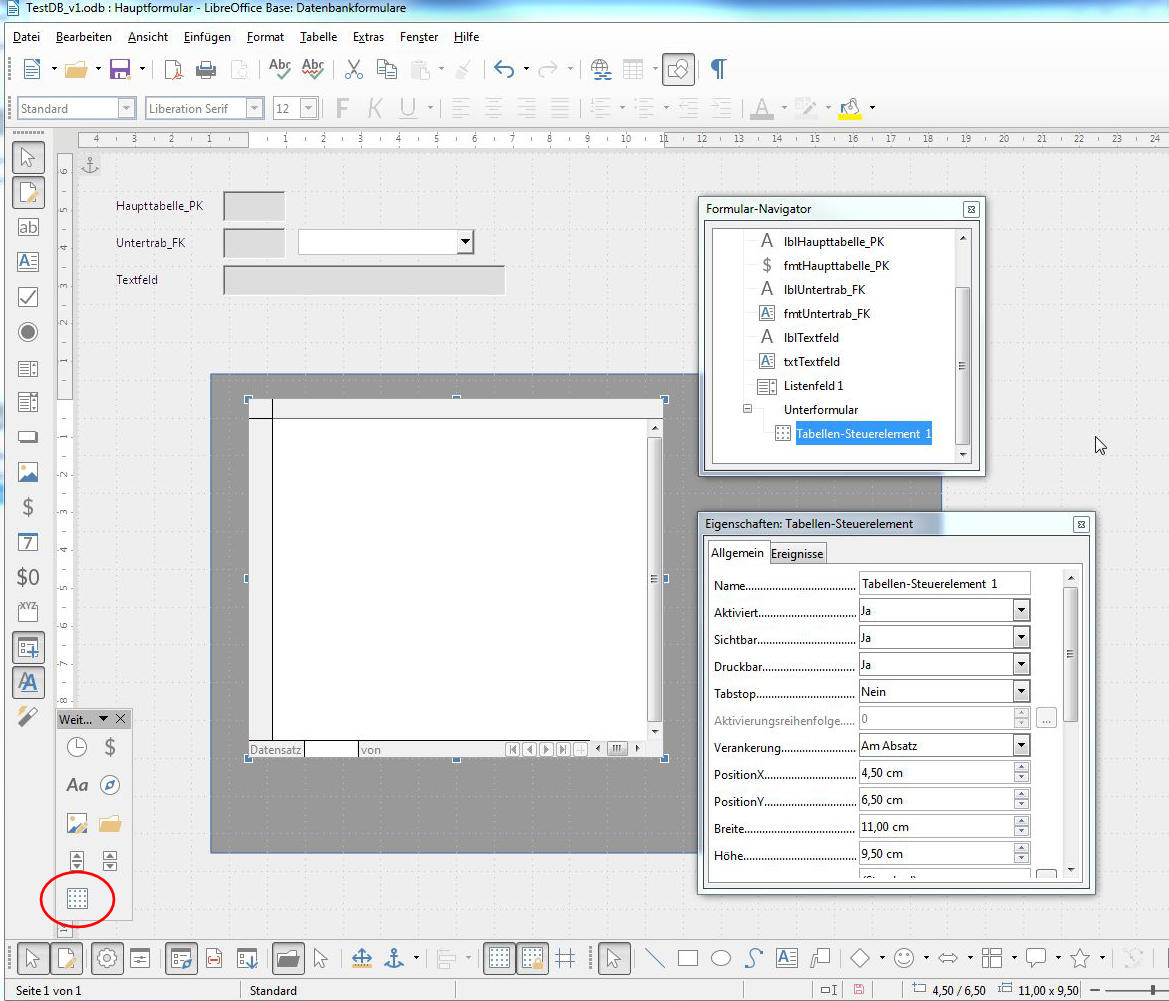Export the form directly as PDF

click(173, 69)
